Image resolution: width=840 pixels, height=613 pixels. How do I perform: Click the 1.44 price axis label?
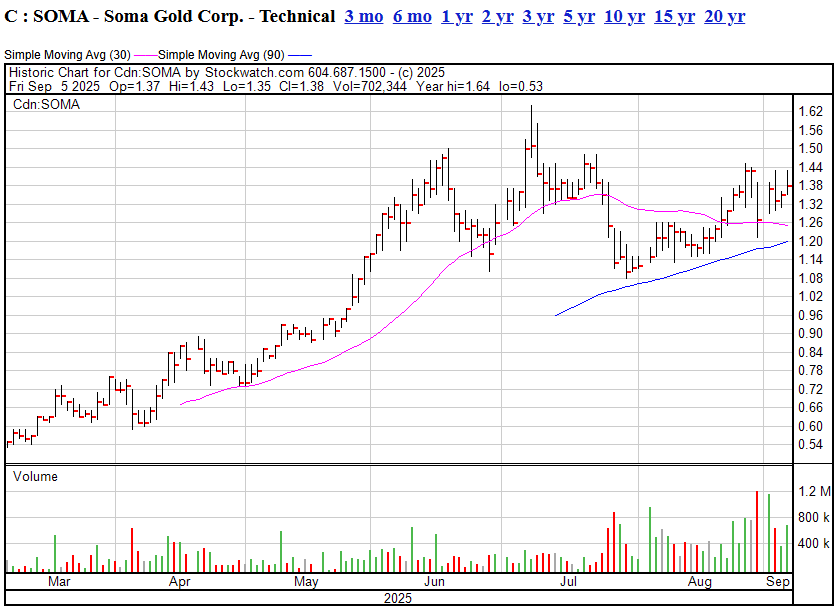pos(811,167)
